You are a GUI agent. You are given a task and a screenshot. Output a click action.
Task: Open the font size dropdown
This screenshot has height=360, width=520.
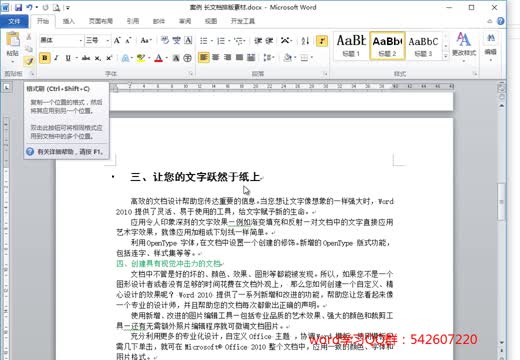(108, 41)
